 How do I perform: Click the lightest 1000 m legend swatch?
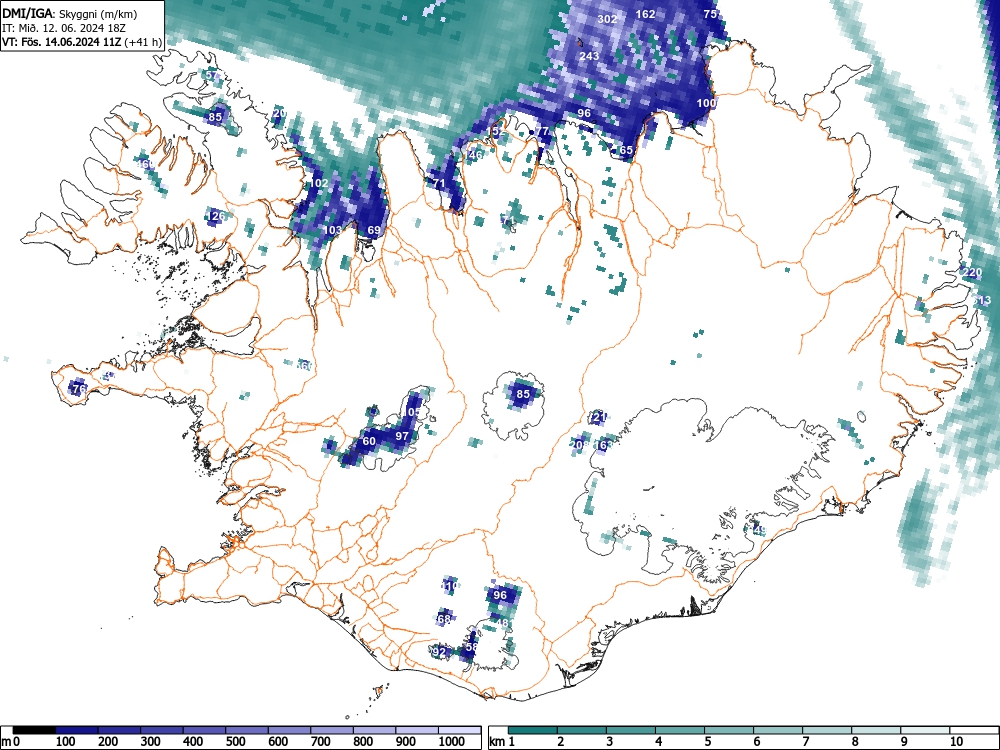point(459,730)
